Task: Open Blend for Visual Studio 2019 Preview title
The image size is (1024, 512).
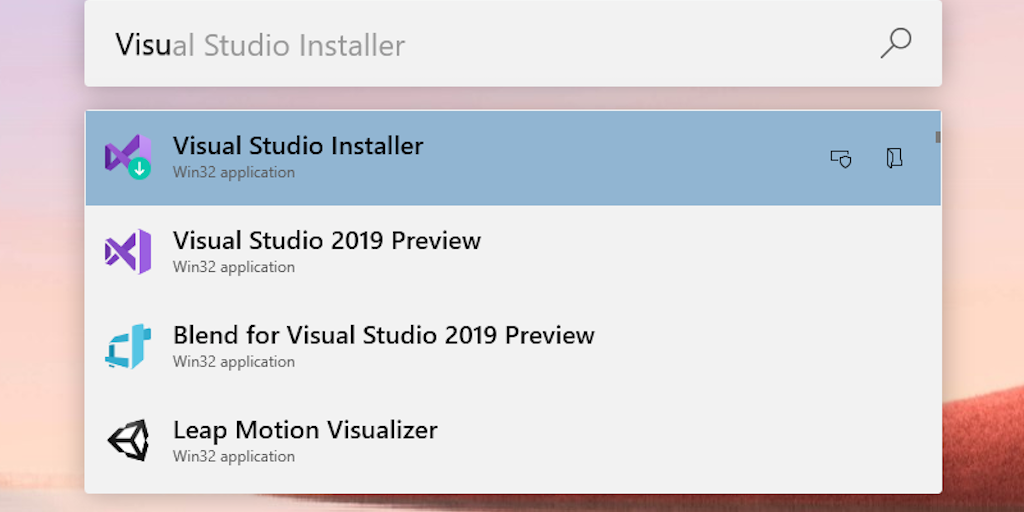Action: (383, 335)
